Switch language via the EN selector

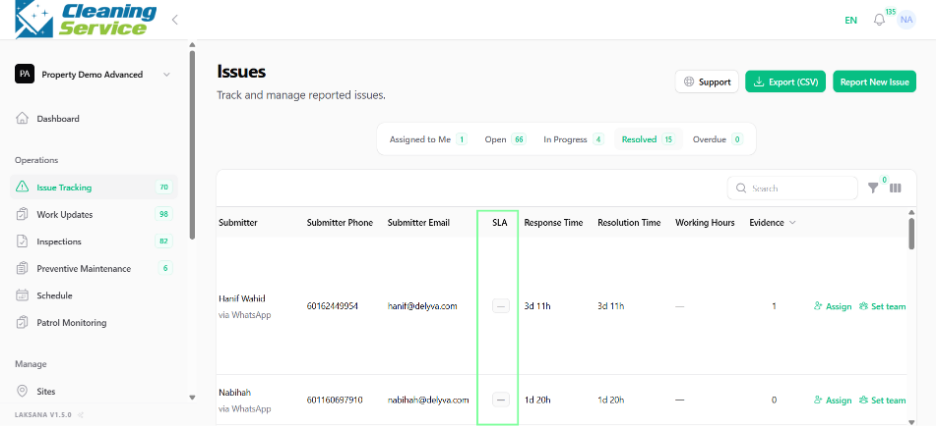[x=851, y=20]
